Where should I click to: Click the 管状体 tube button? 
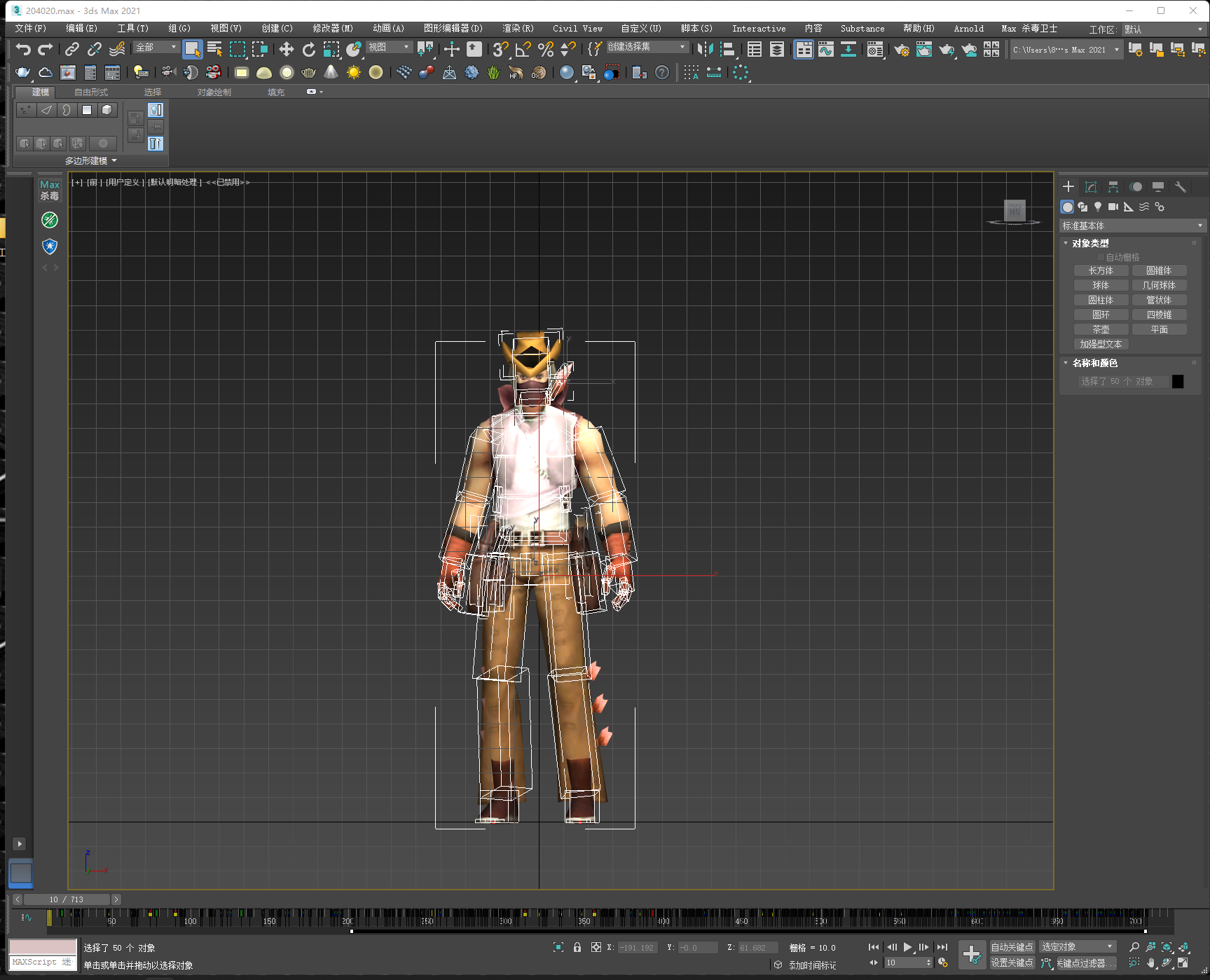pos(1159,300)
